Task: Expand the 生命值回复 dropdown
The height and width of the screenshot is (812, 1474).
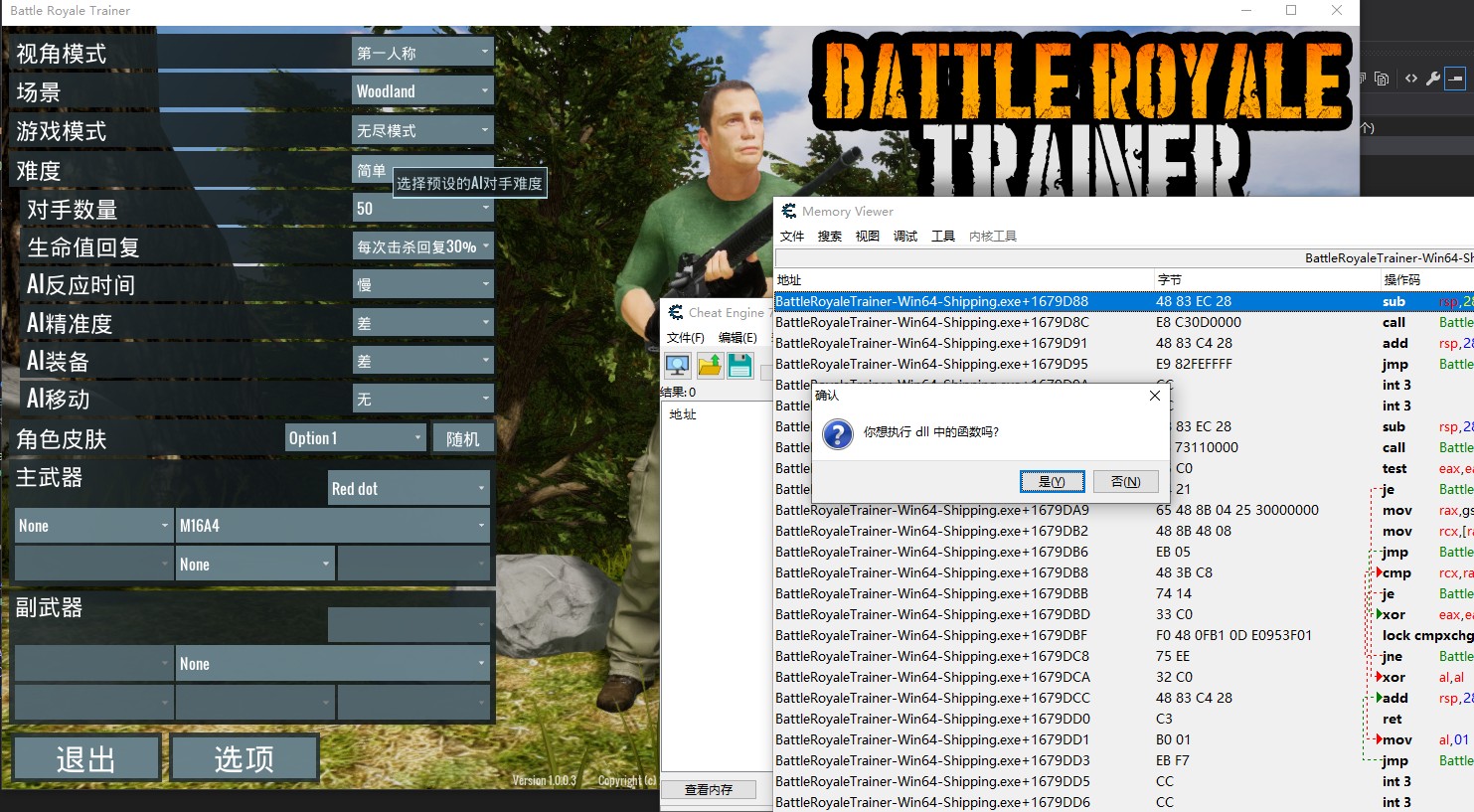Action: tap(423, 246)
